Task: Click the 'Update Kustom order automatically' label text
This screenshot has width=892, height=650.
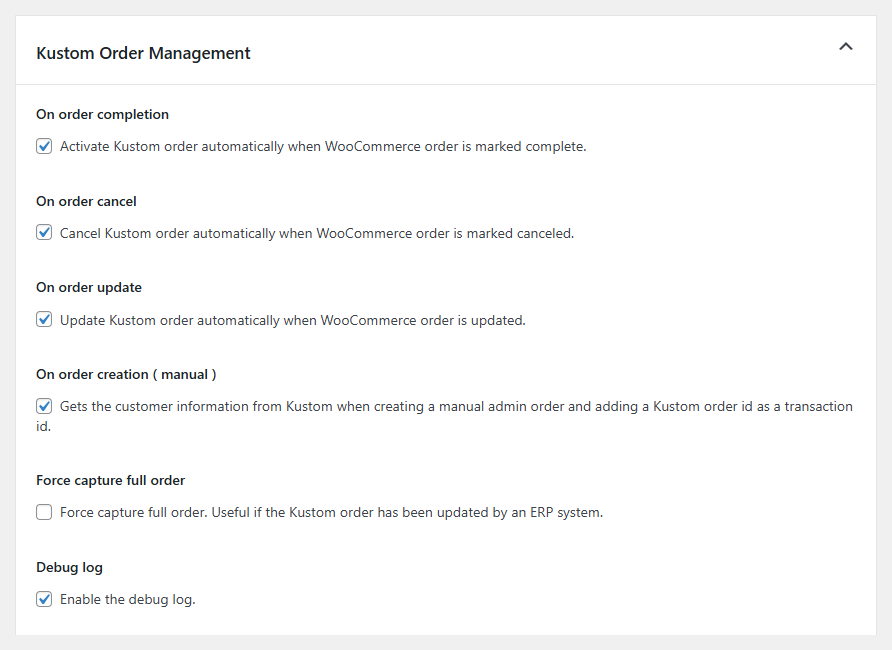Action: 292,320
